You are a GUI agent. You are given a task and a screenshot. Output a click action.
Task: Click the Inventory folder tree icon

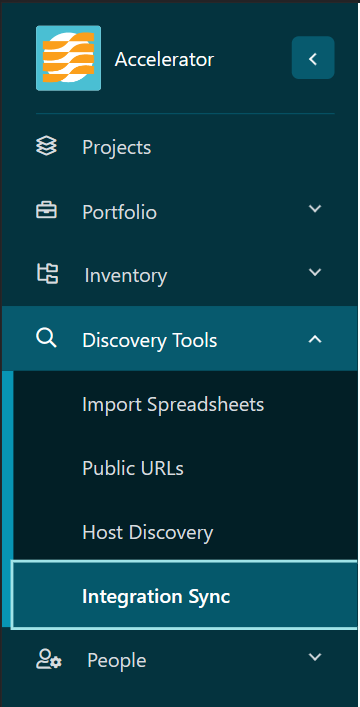[47, 274]
